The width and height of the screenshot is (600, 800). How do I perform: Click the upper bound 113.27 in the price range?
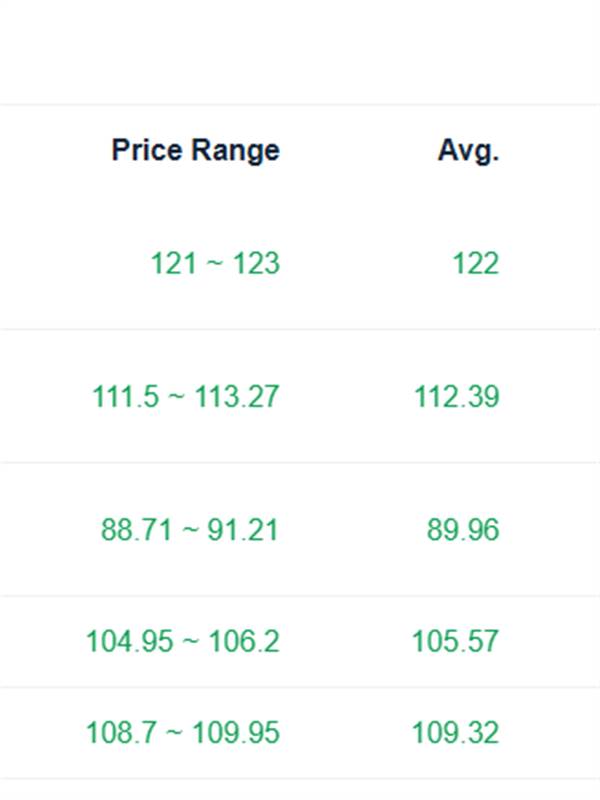236,397
